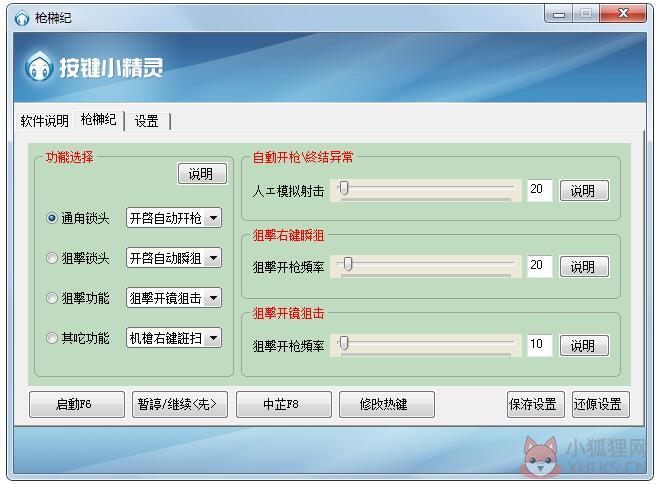Click 说明 button beside 人工模拟射击 slider
Image resolution: width=658 pixels, height=484 pixels.
584,191
